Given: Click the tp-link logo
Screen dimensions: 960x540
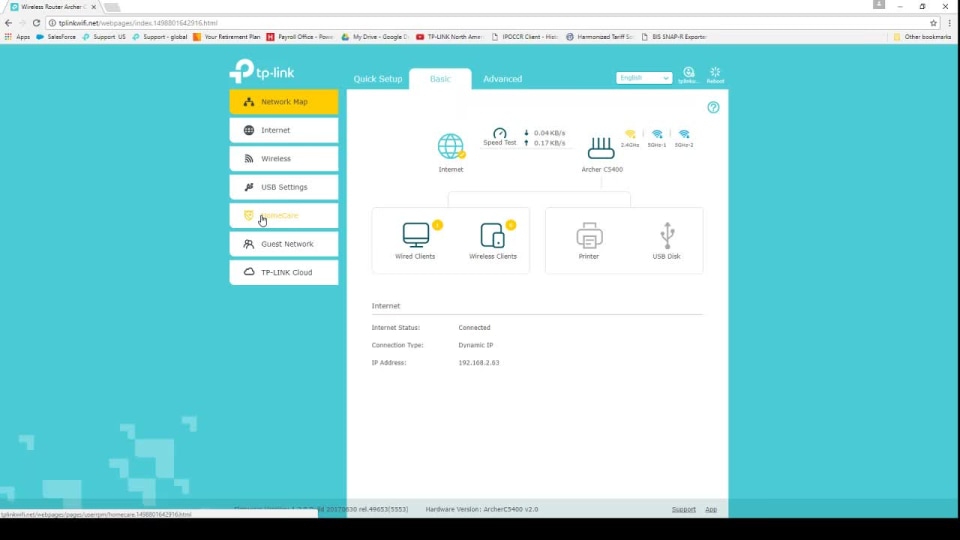Looking at the screenshot, I should coord(262,72).
